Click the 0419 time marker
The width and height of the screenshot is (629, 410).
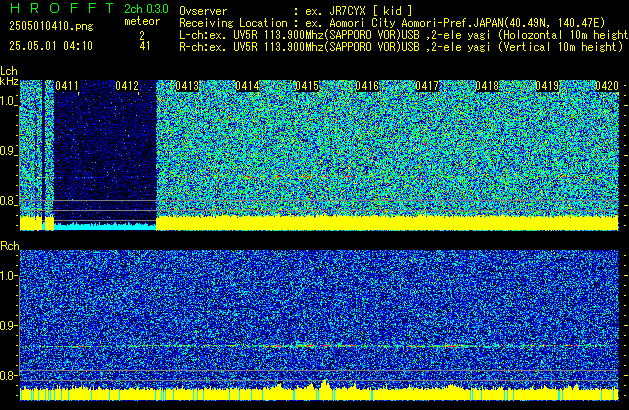547,86
